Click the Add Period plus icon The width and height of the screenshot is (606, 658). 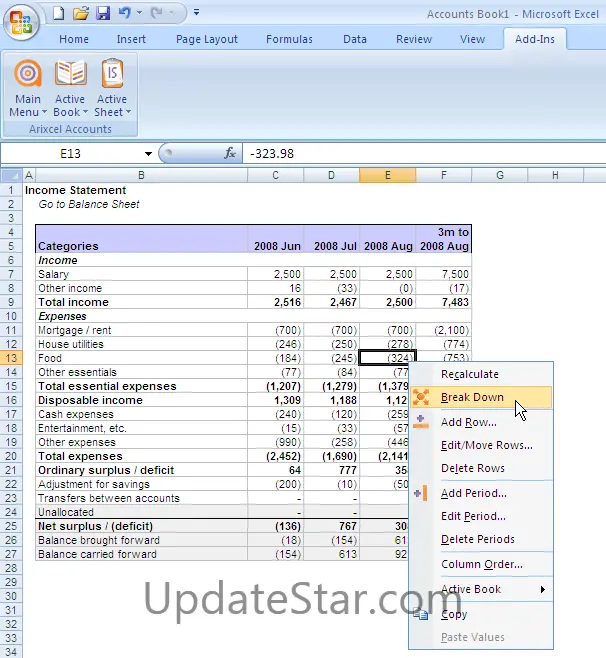pyautogui.click(x=421, y=493)
